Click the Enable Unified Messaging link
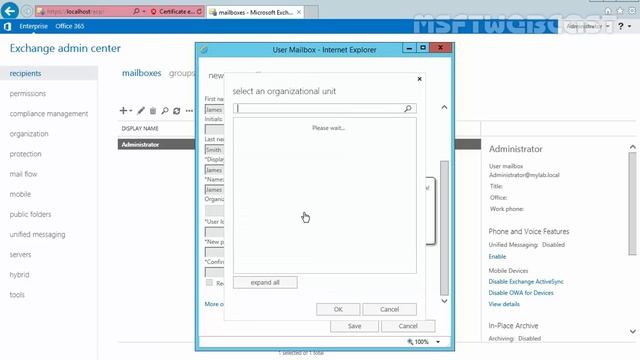 [x=497, y=257]
